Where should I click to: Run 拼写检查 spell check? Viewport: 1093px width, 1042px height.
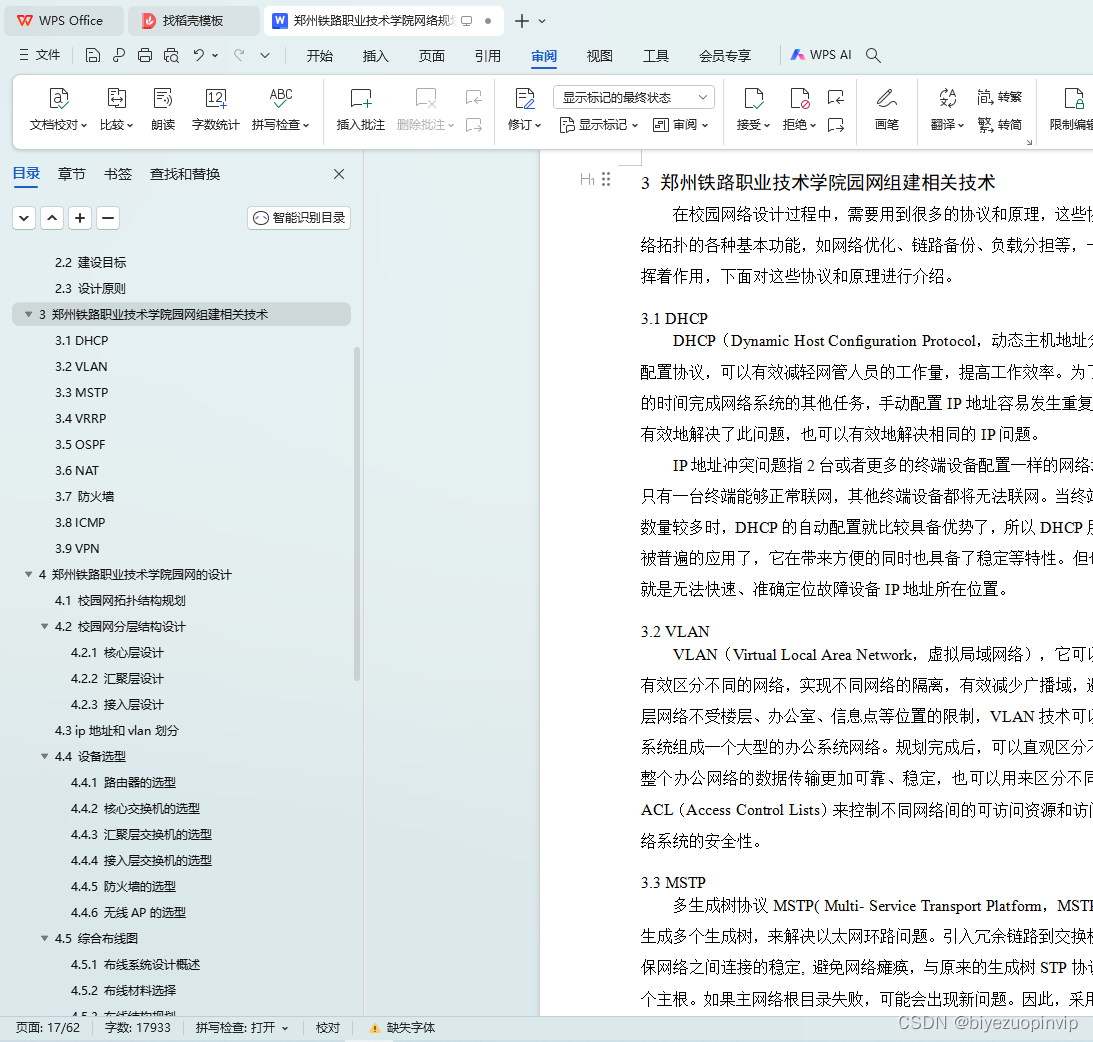tap(281, 109)
